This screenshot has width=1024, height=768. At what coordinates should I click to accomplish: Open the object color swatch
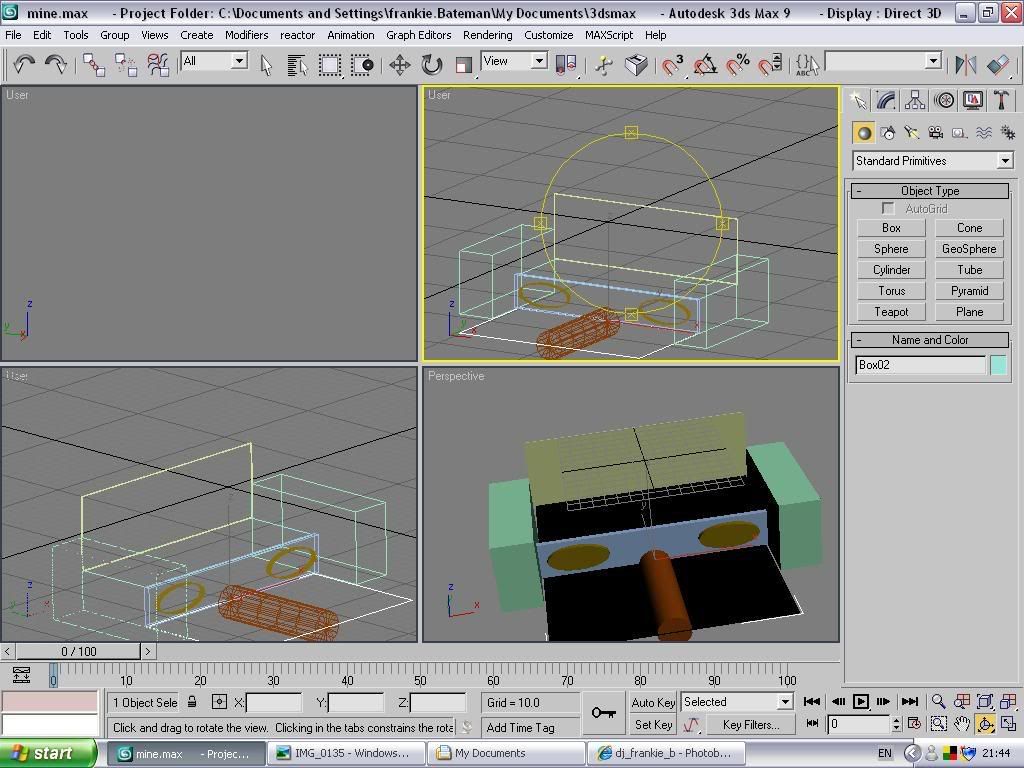999,365
